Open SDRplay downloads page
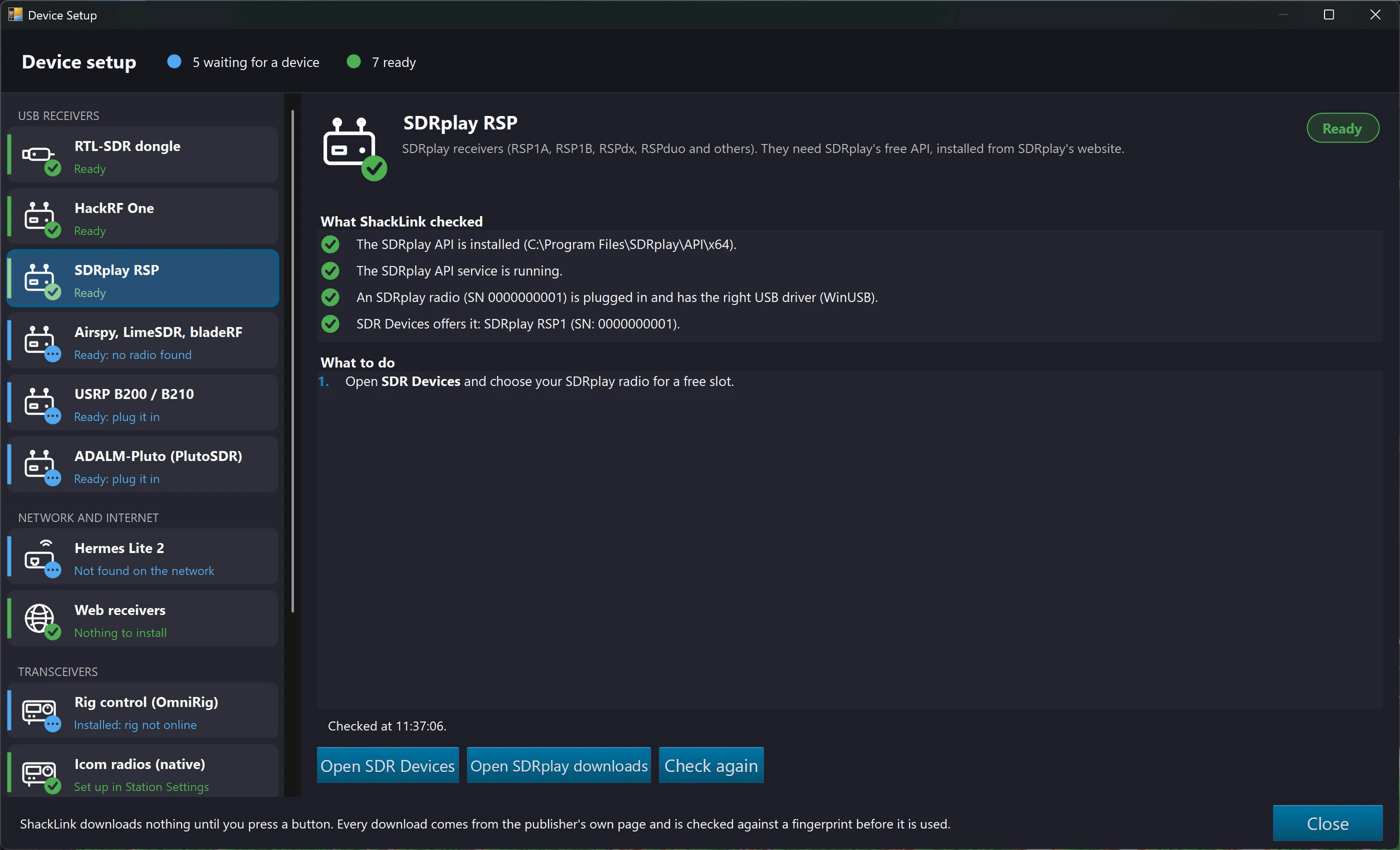Image resolution: width=1400 pixels, height=850 pixels. [558, 765]
